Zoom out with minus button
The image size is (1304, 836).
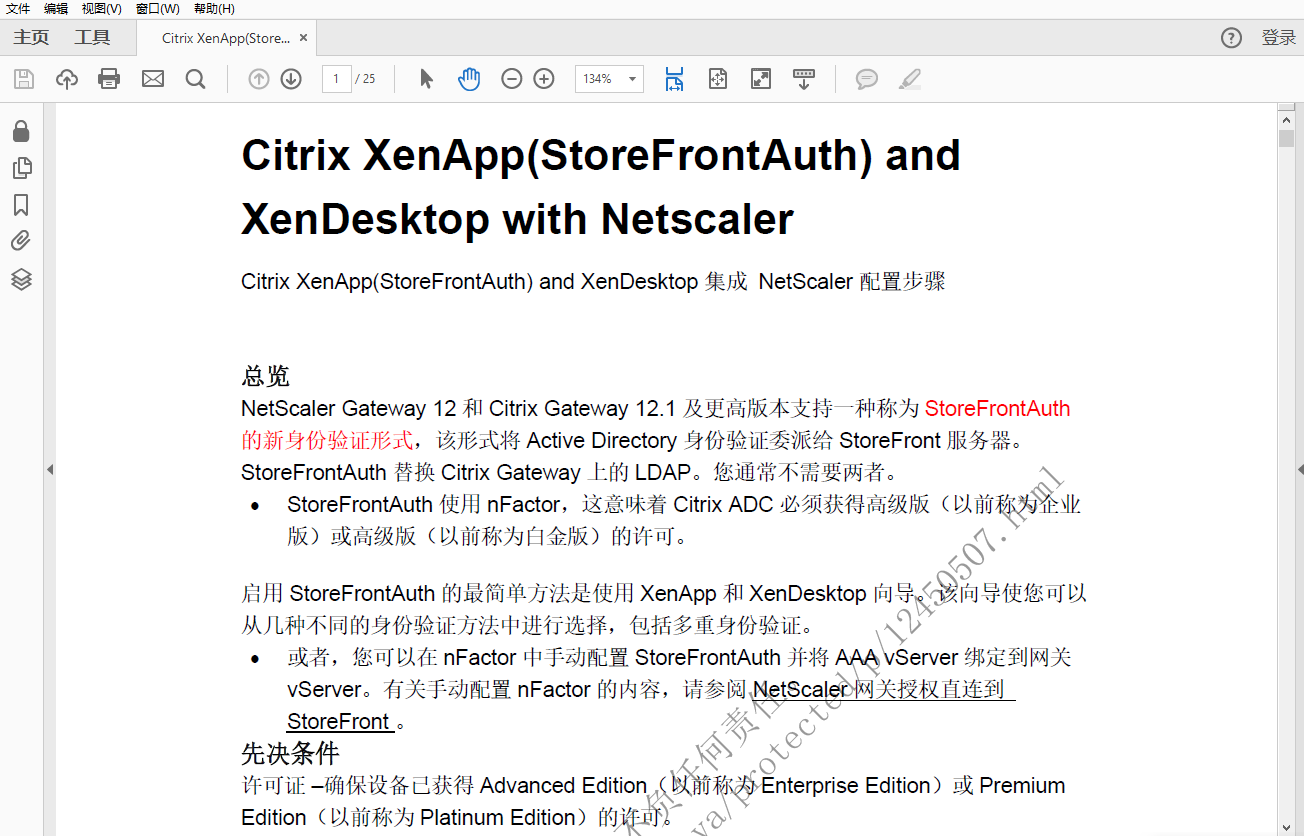[512, 79]
